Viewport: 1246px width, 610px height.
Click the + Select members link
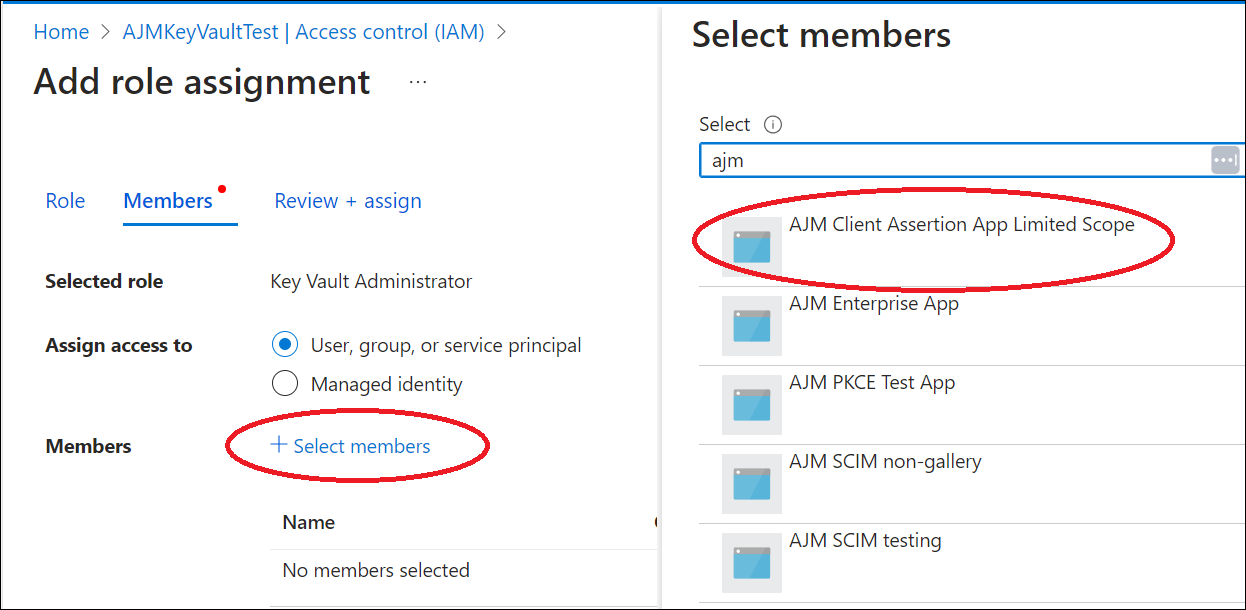pyautogui.click(x=351, y=446)
